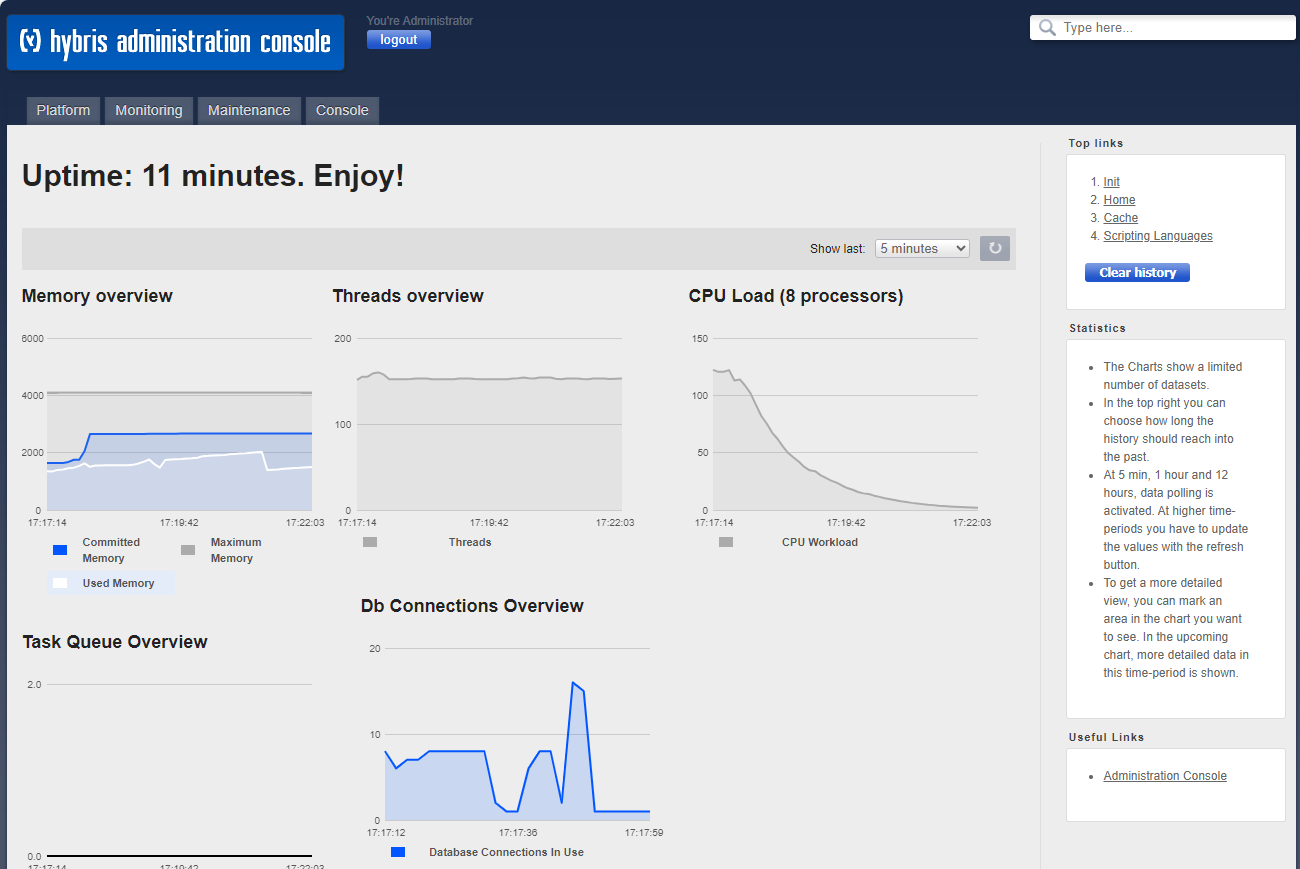
Task: Click the Uptime: 11 minutes heading
Action: [213, 177]
